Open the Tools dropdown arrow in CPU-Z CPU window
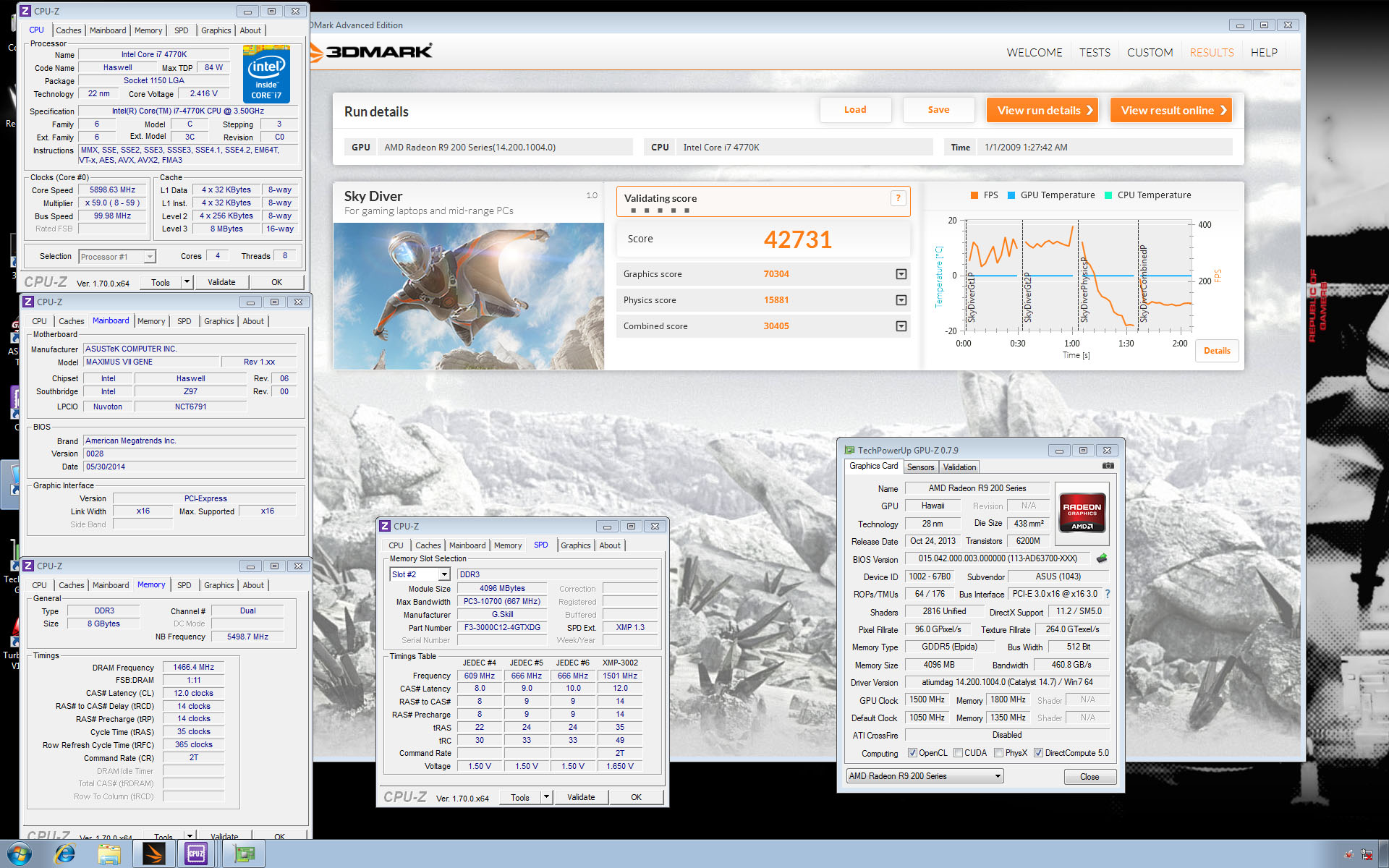Image resolution: width=1389 pixels, height=868 pixels. (187, 282)
